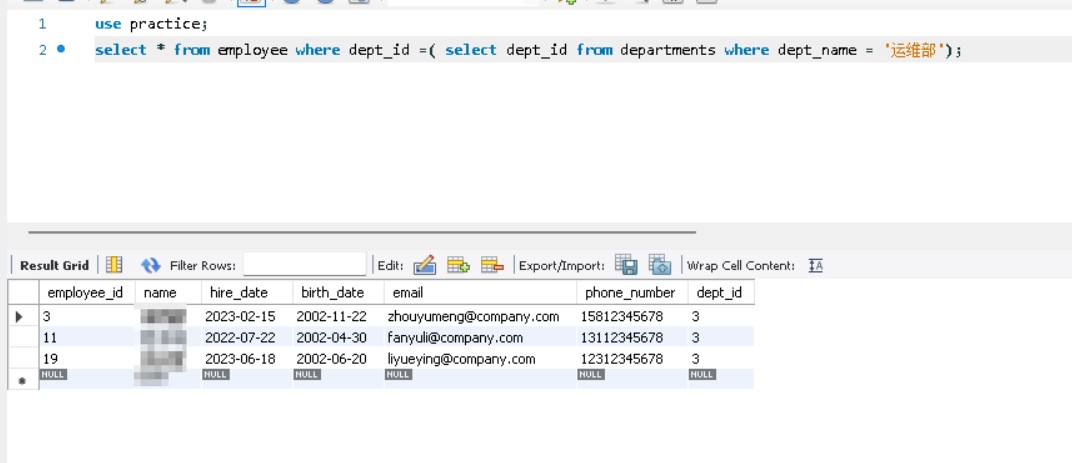
Task: Click the Edit current row pencil icon
Action: point(425,265)
